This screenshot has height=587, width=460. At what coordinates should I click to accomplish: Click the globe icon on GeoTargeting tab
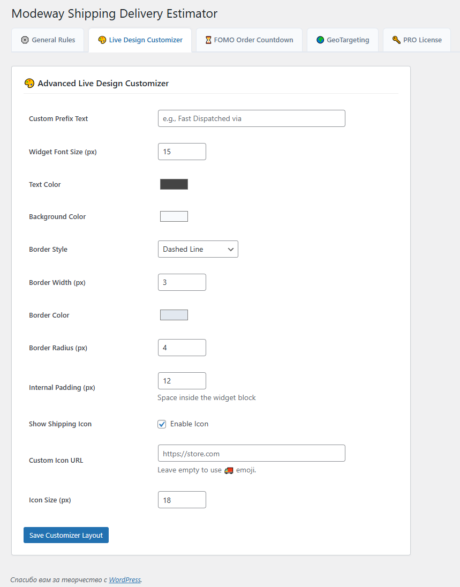click(x=320, y=40)
